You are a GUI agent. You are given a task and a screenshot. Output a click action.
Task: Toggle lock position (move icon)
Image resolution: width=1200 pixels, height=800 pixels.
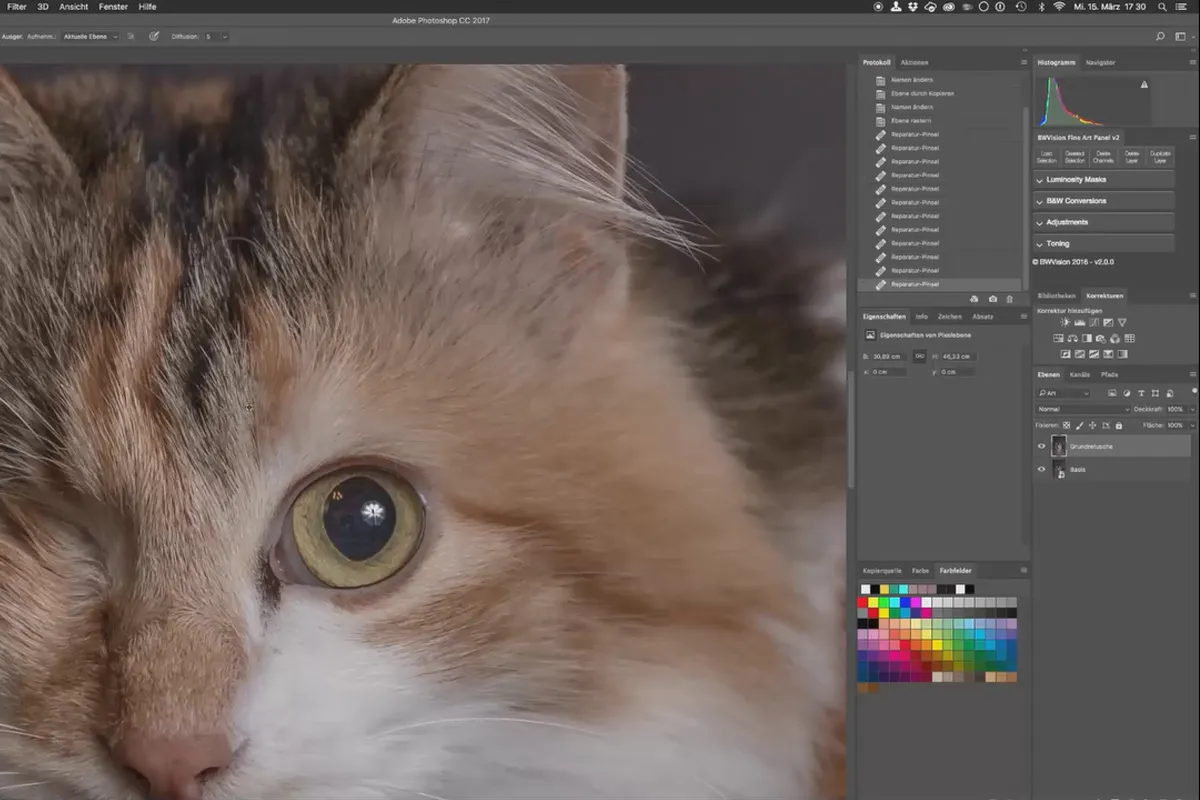[1093, 426]
